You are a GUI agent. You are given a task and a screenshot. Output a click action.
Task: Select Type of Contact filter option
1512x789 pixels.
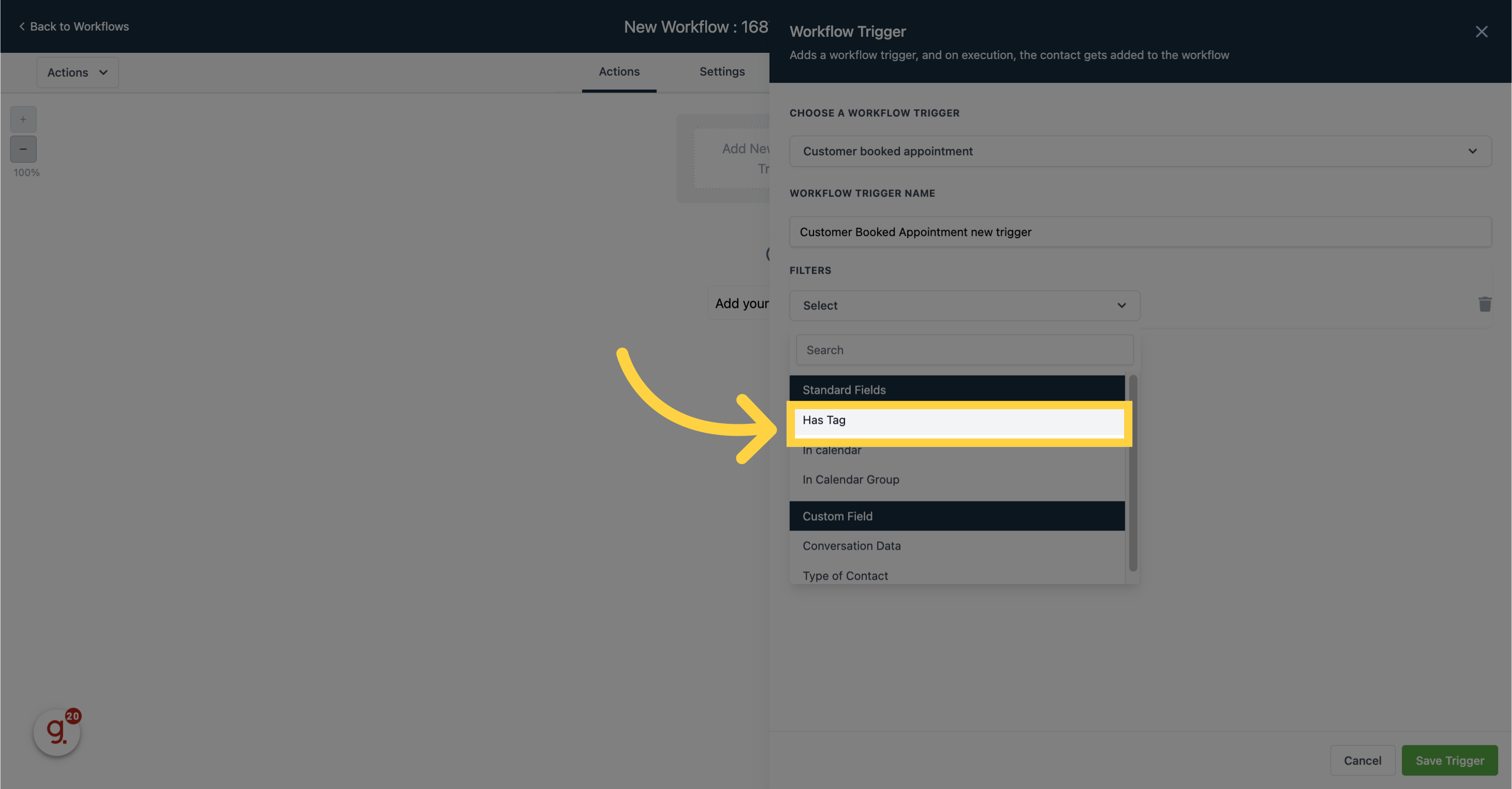tap(845, 575)
